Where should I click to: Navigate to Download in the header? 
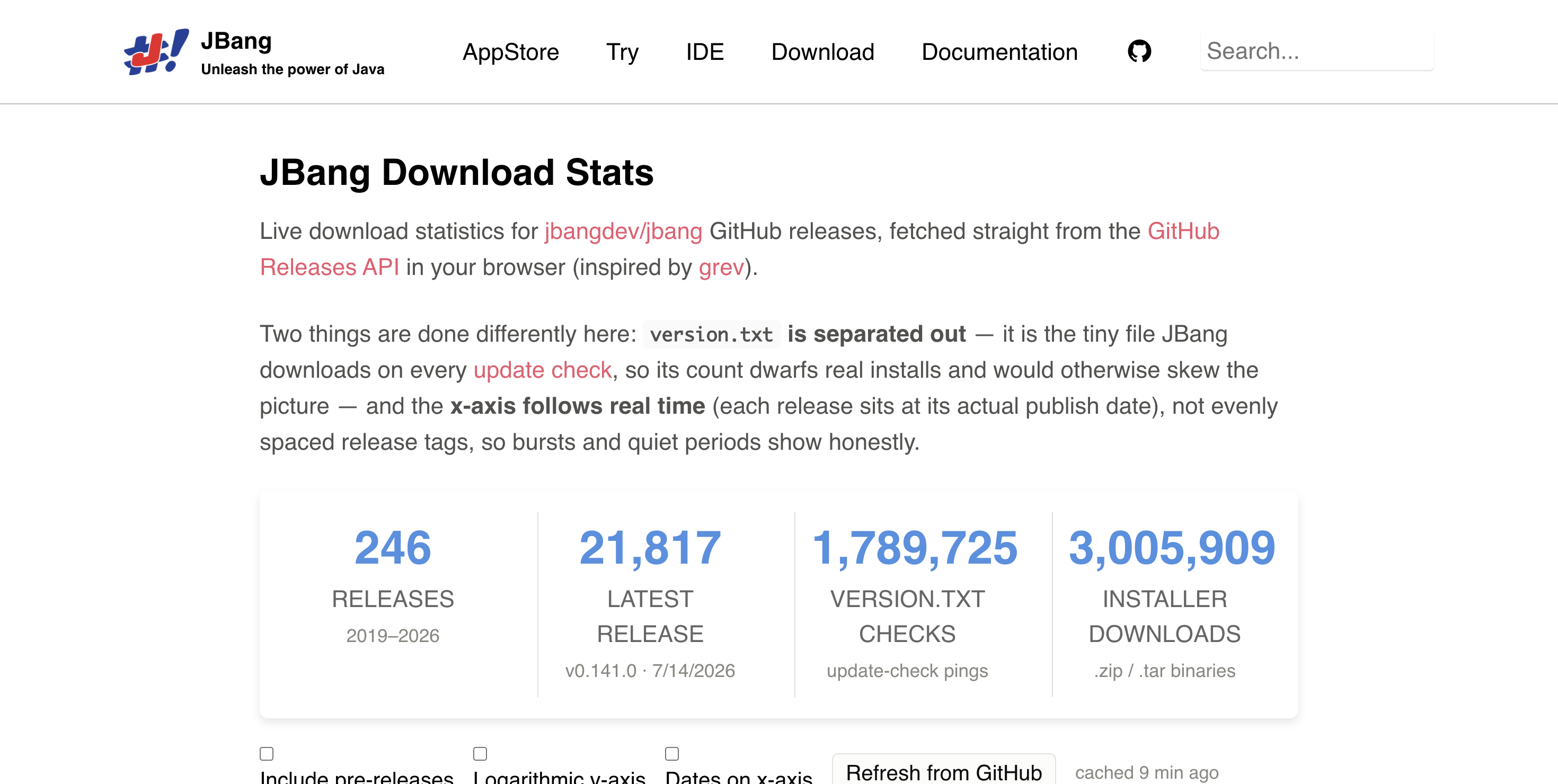pos(822,52)
